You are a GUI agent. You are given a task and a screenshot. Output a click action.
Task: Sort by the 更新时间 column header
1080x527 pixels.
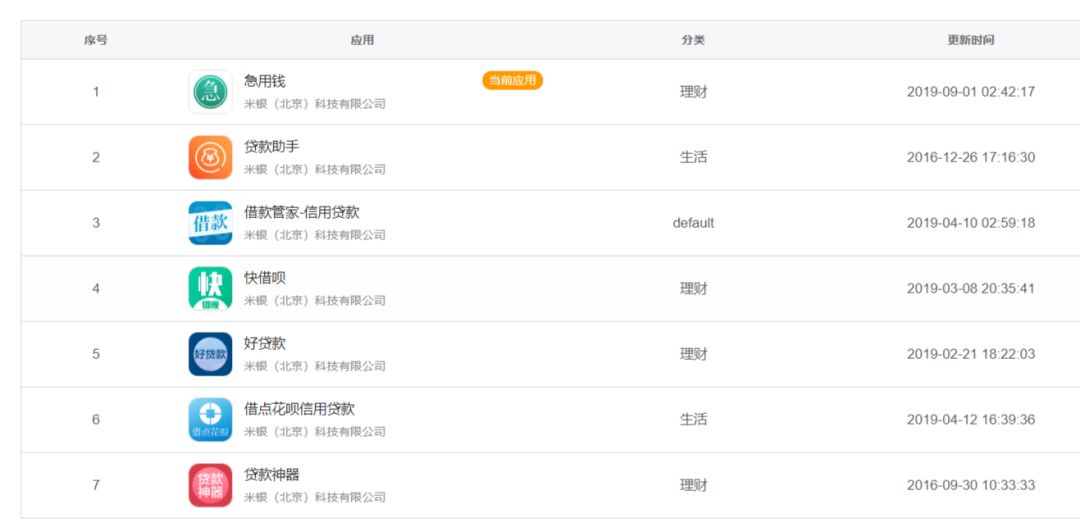[970, 40]
